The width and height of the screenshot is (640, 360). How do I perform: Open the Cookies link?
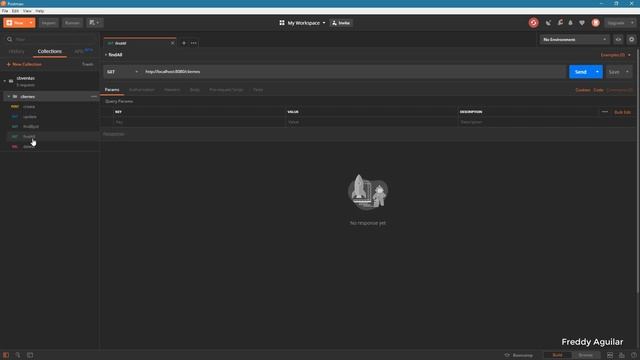(582, 90)
